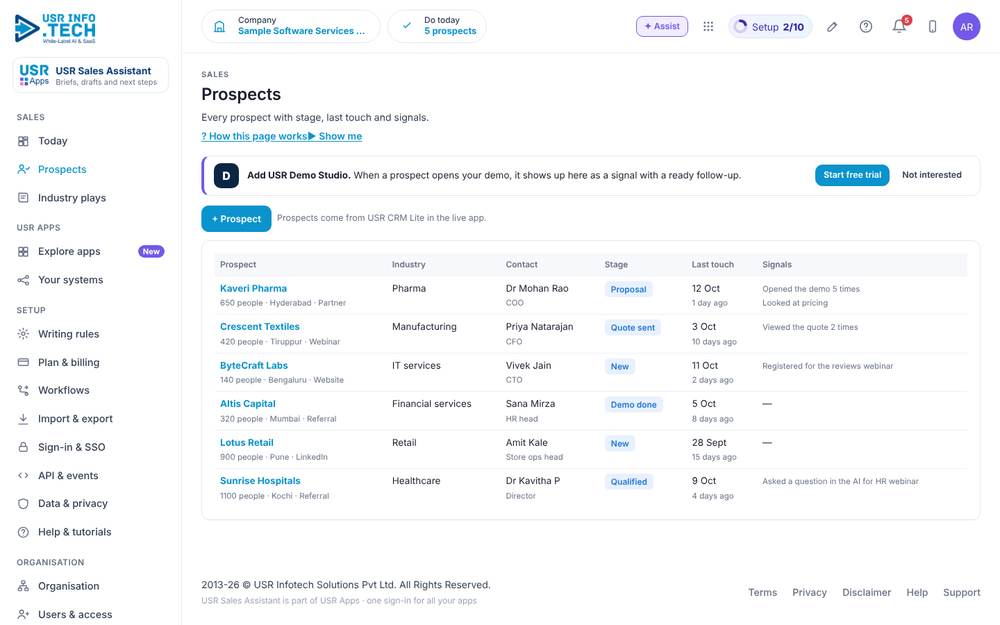Open the apps grid icon in header
1000x625 pixels.
pyautogui.click(x=708, y=26)
